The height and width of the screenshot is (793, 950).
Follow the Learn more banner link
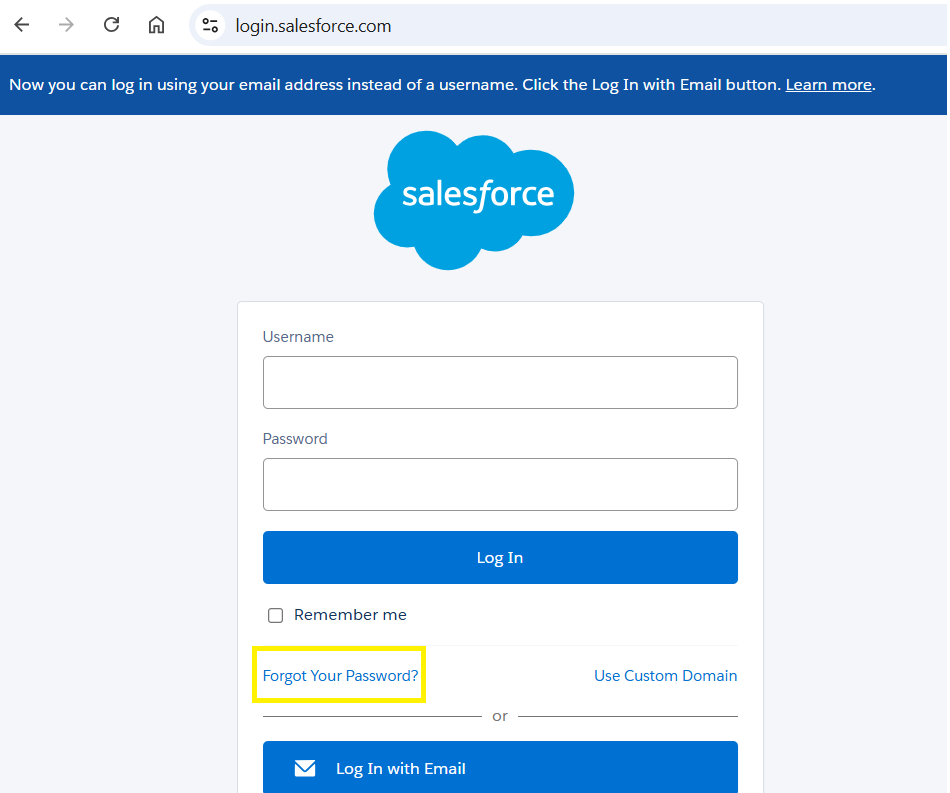tap(828, 85)
